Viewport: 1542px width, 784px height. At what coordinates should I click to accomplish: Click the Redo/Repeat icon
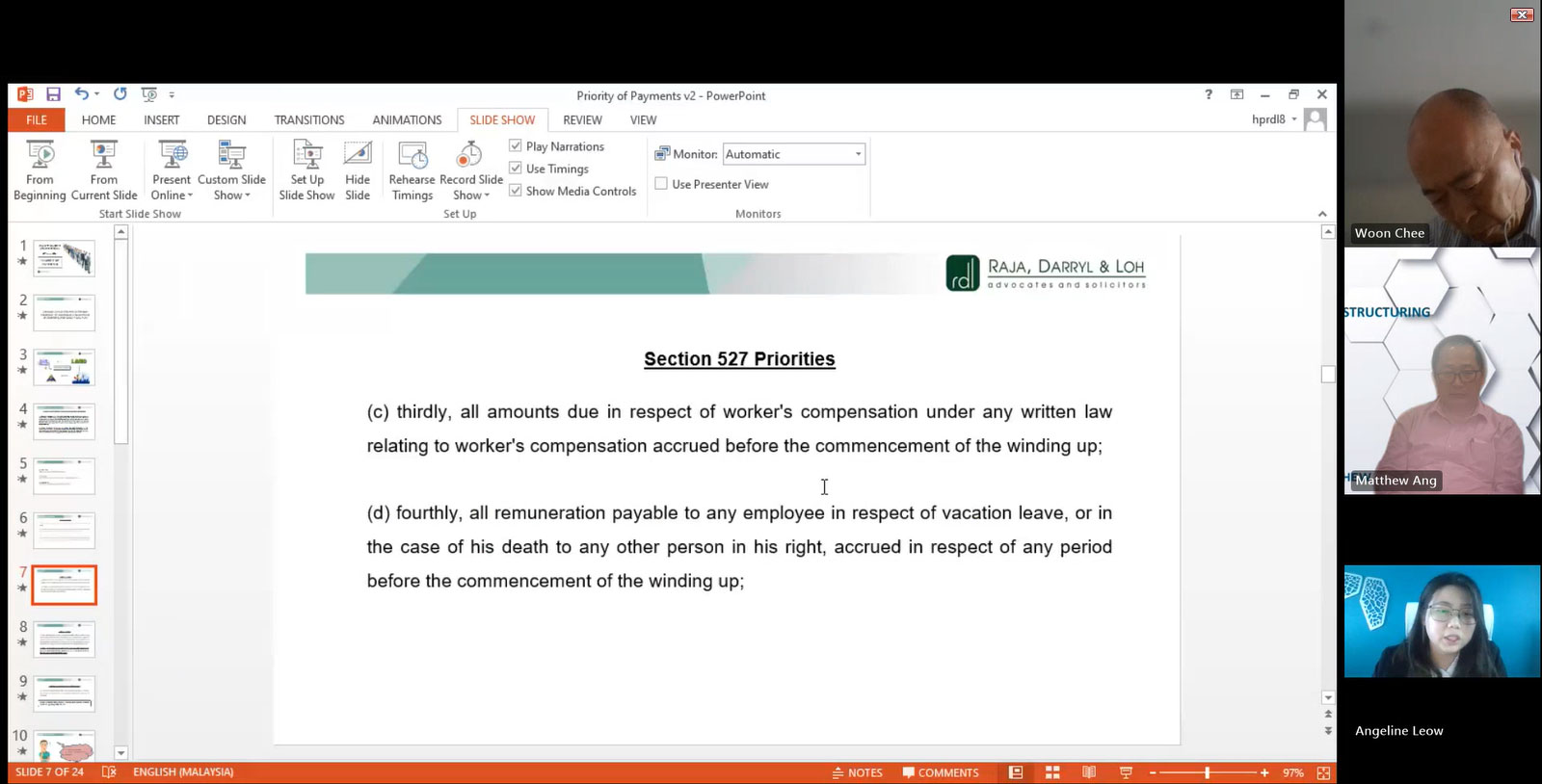coord(120,94)
